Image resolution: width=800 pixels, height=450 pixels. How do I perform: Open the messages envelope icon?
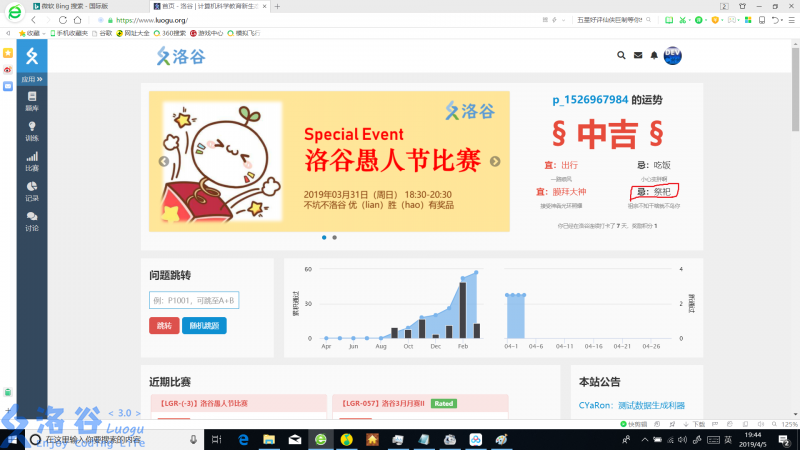[x=638, y=56]
